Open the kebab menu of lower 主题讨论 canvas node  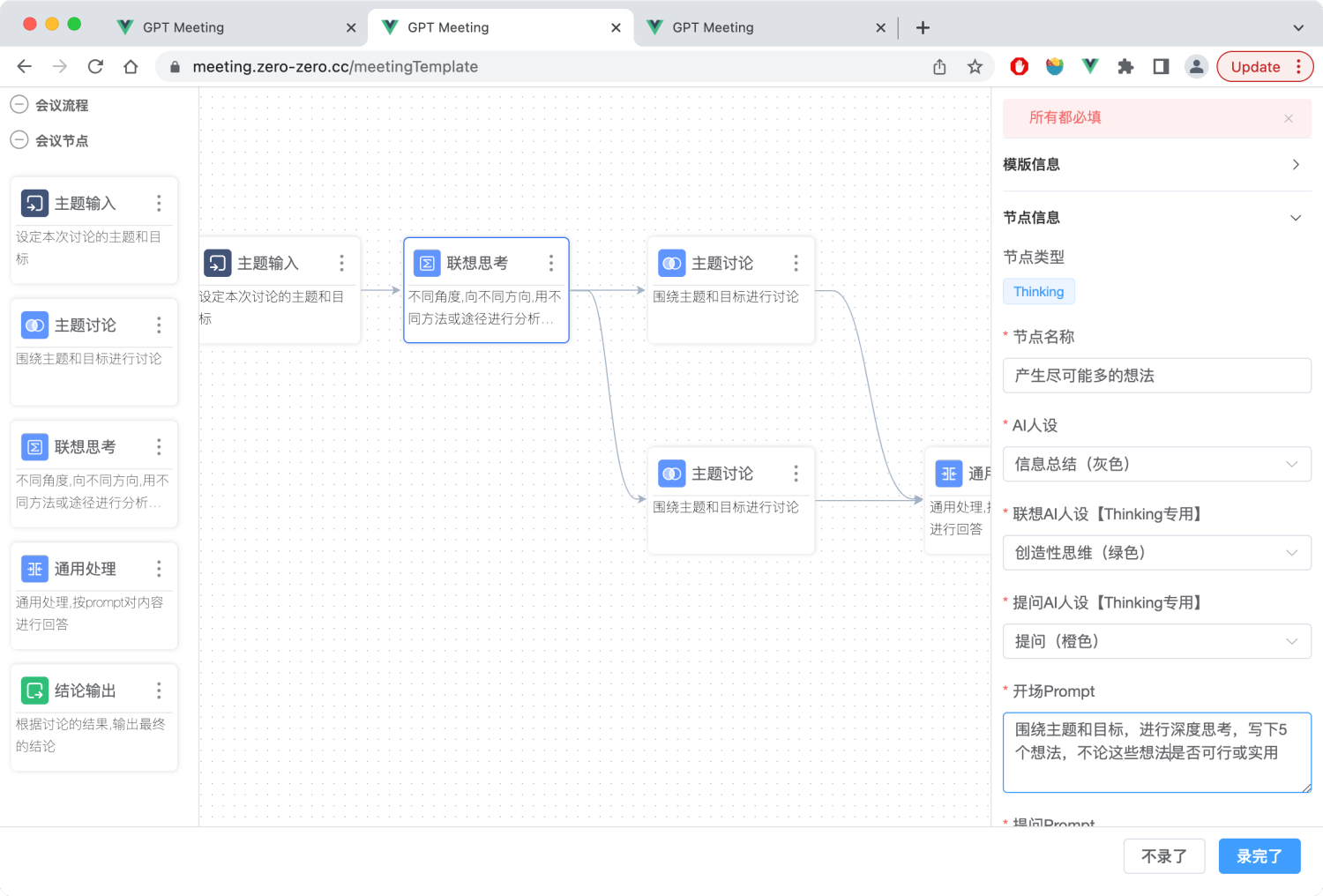click(x=796, y=474)
